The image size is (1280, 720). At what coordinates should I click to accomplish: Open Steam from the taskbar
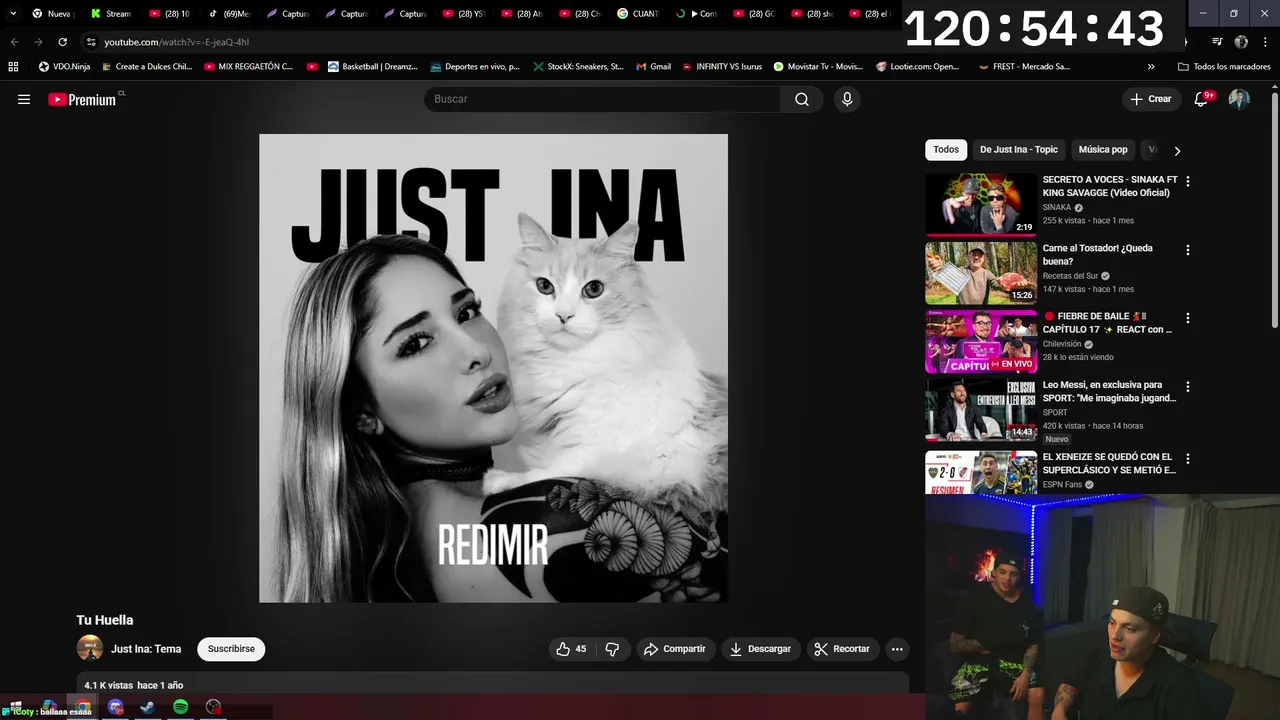point(147,707)
